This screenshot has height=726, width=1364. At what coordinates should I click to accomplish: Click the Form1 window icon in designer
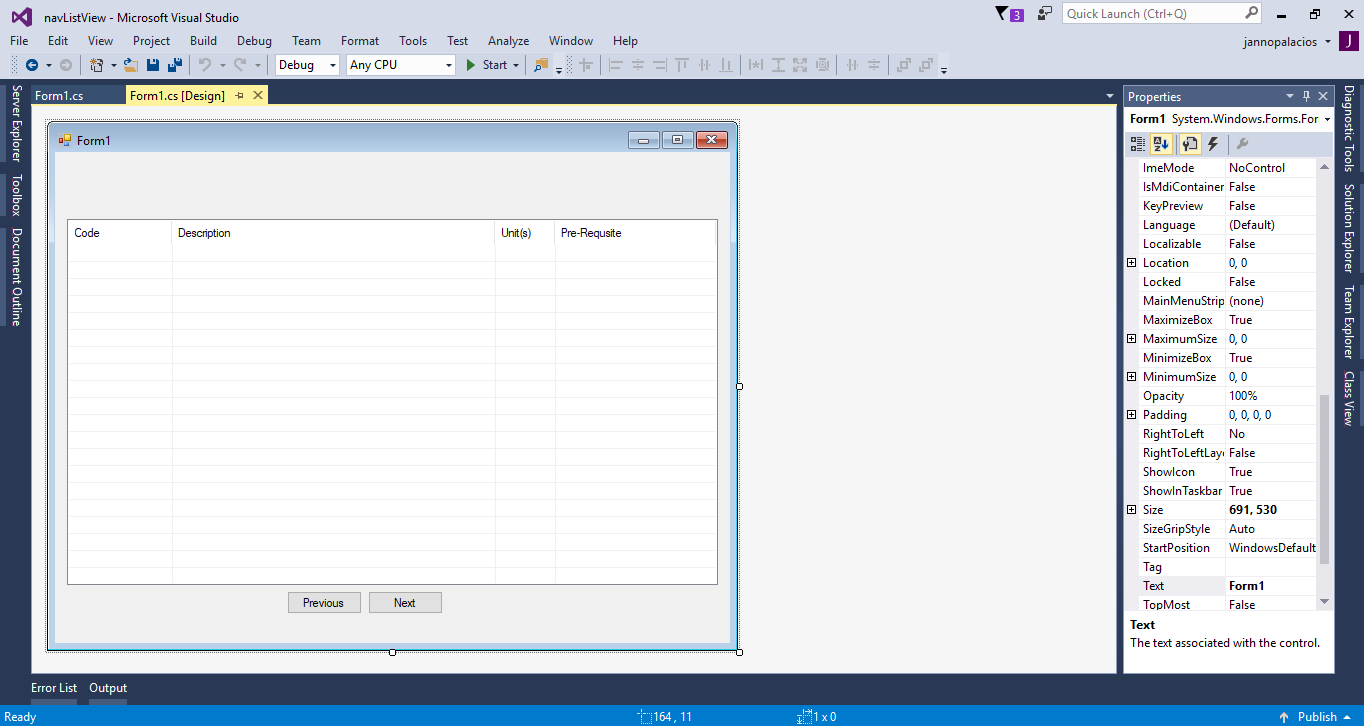tap(65, 140)
